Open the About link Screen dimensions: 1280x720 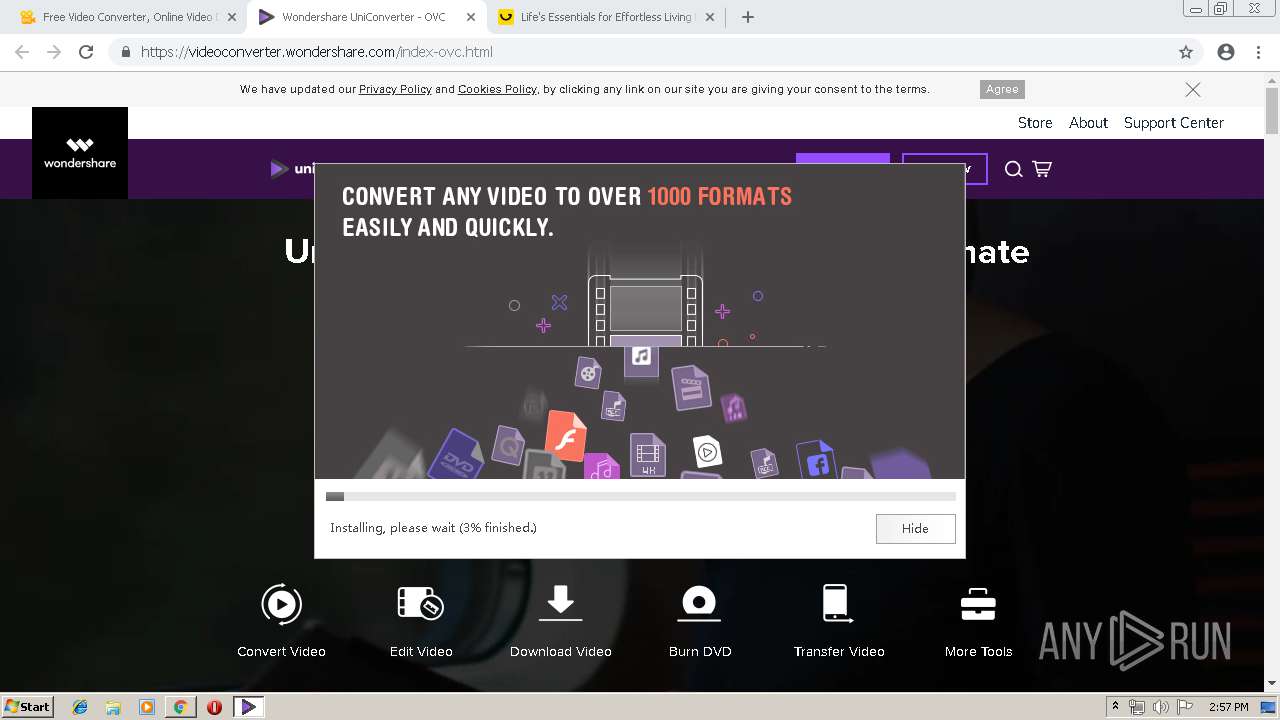[1088, 123]
